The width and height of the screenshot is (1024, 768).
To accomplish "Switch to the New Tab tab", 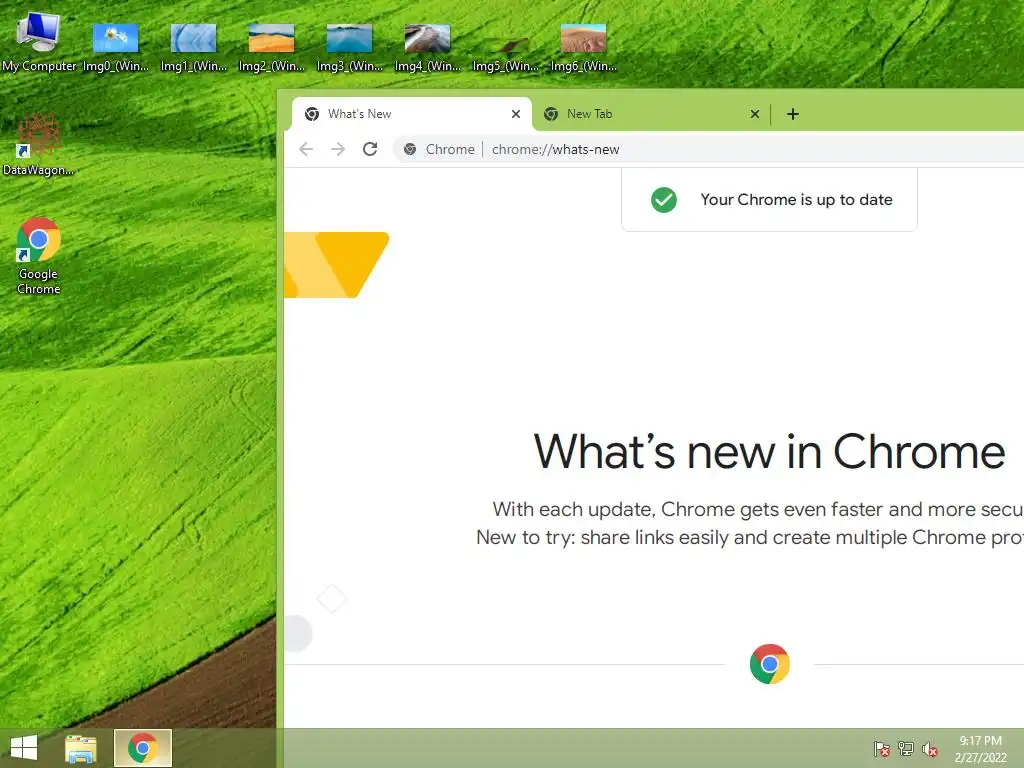I will 650,114.
